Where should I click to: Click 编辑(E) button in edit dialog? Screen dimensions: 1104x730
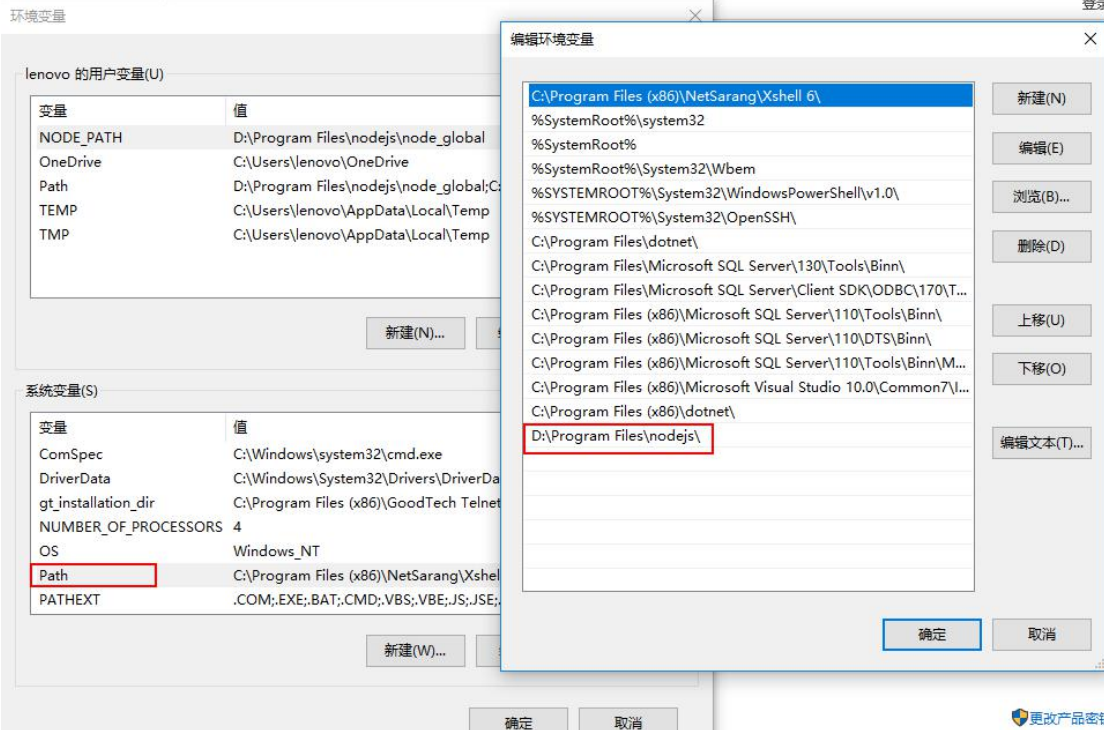[x=1041, y=148]
